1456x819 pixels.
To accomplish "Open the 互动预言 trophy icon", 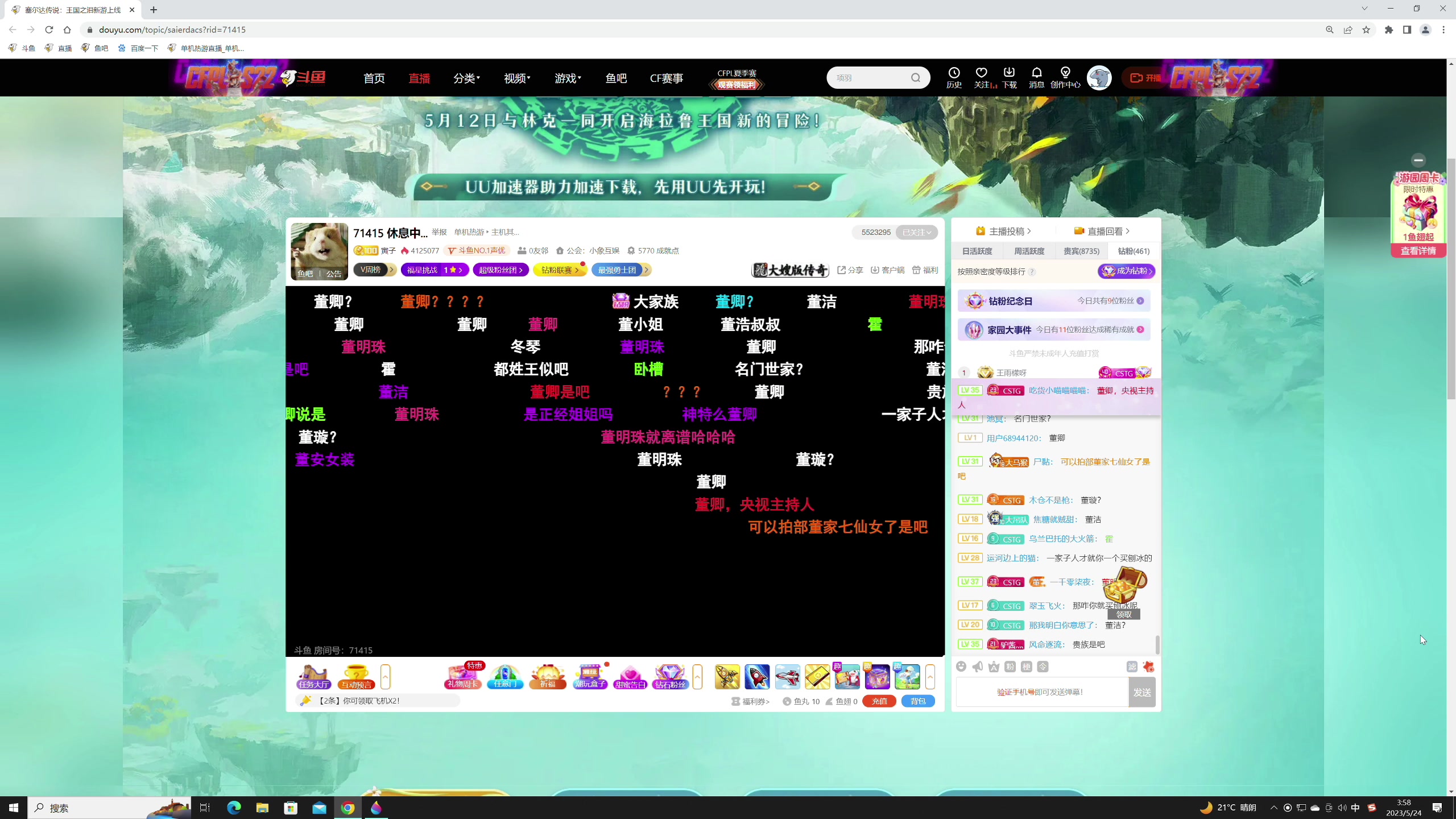I will (x=356, y=677).
